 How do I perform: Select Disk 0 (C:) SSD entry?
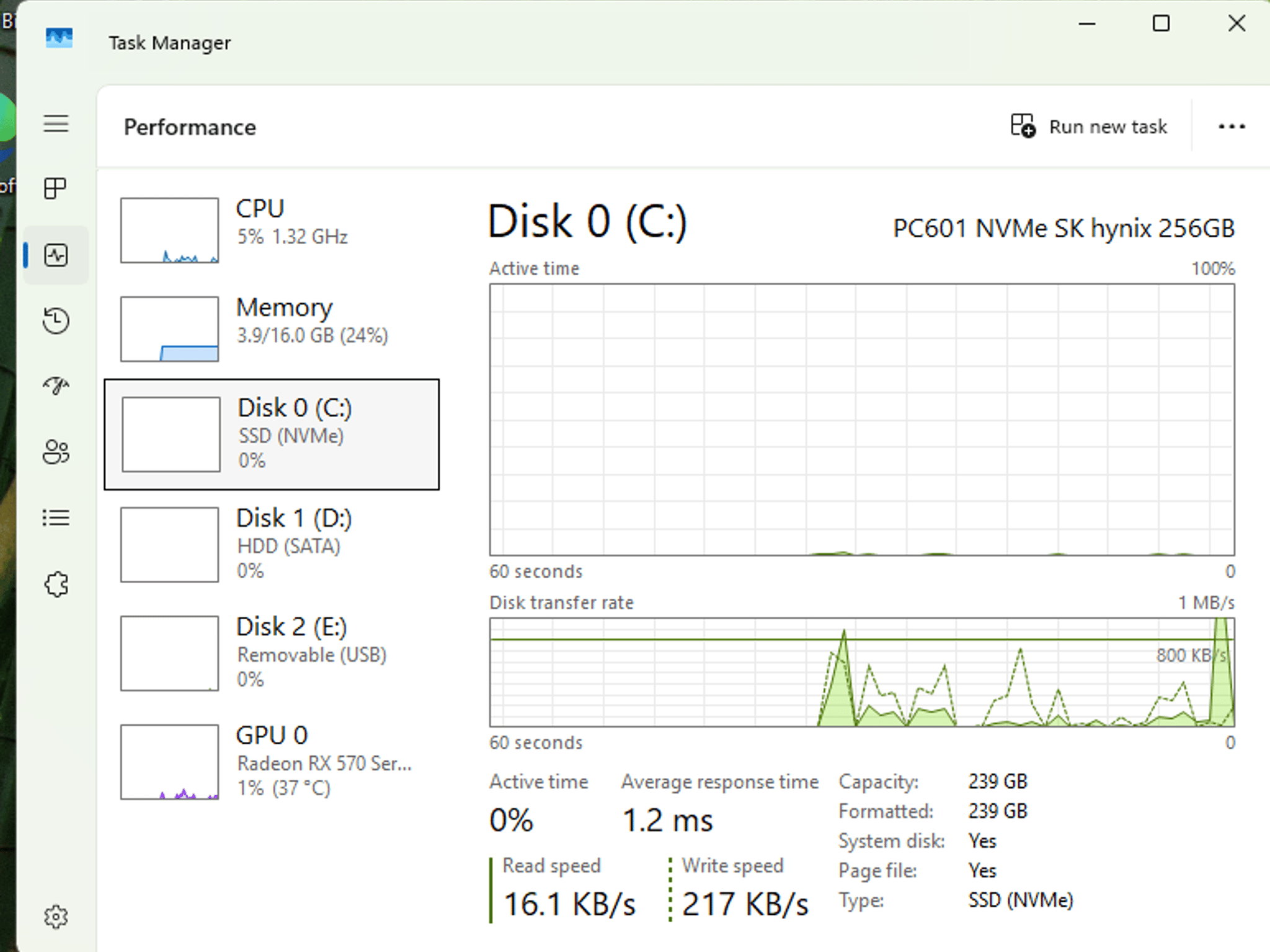point(272,434)
